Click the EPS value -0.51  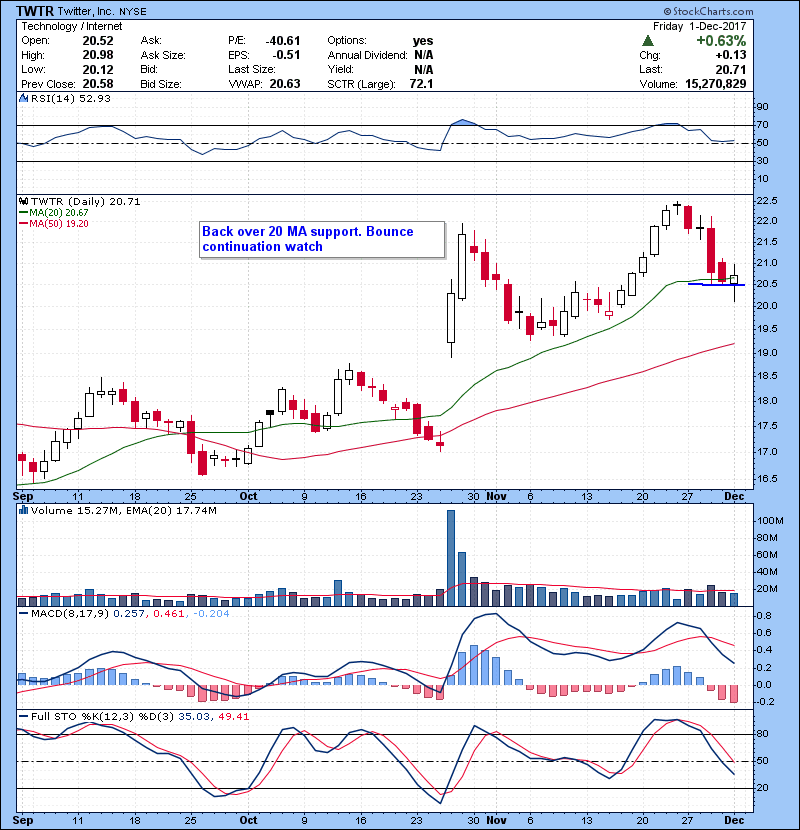click(286, 55)
